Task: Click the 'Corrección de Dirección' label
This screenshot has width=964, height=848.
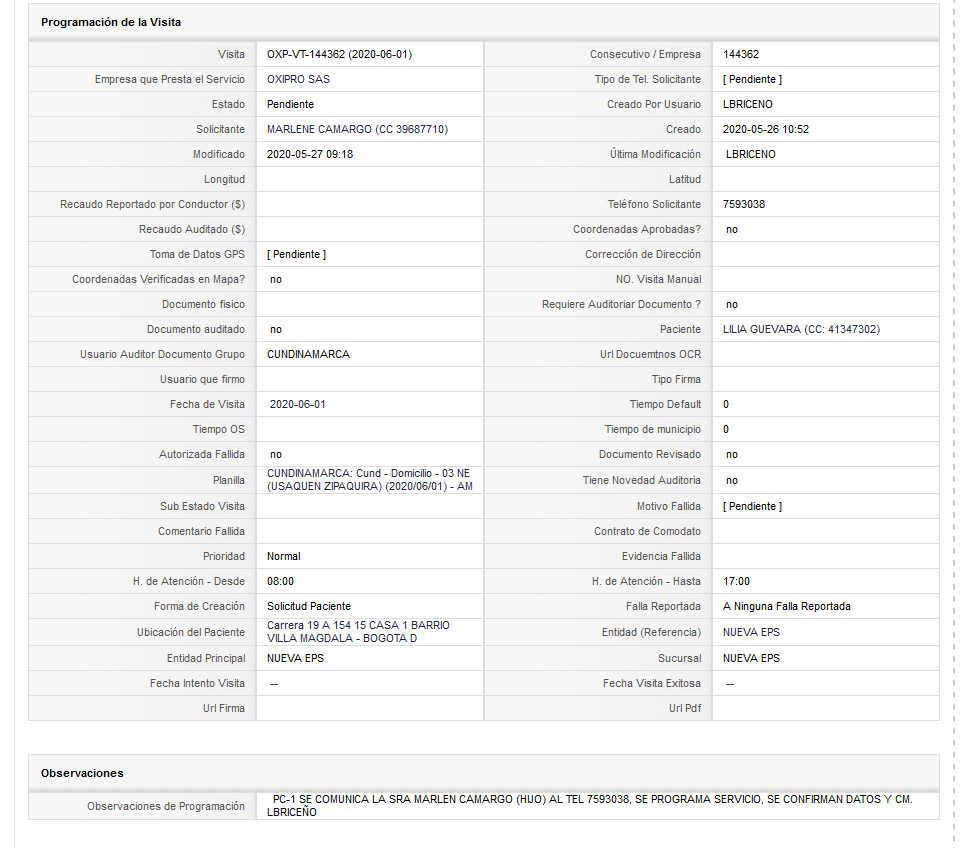Action: point(643,254)
